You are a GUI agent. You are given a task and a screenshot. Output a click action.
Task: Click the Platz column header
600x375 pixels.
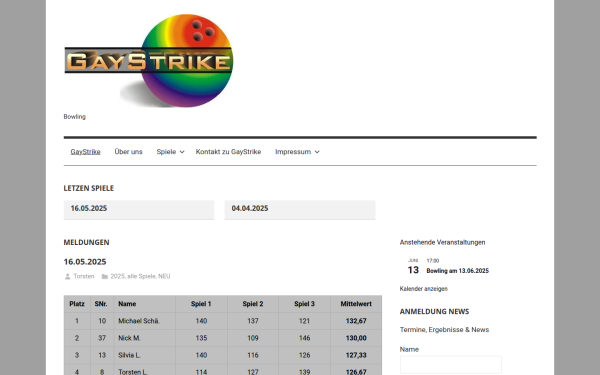pos(77,304)
